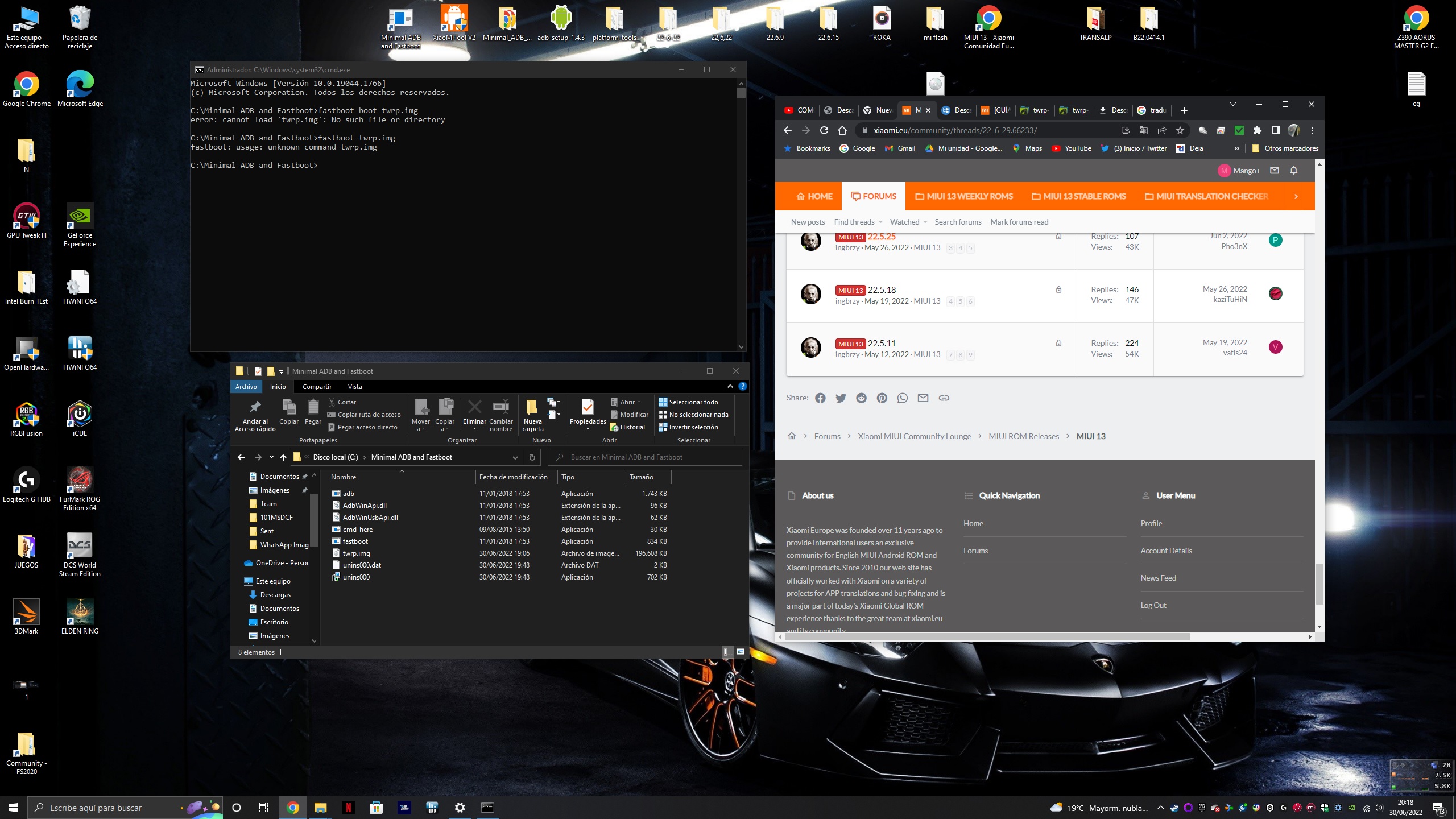The height and width of the screenshot is (819, 1456).
Task: Open Netflix from the taskbar
Action: click(x=348, y=807)
